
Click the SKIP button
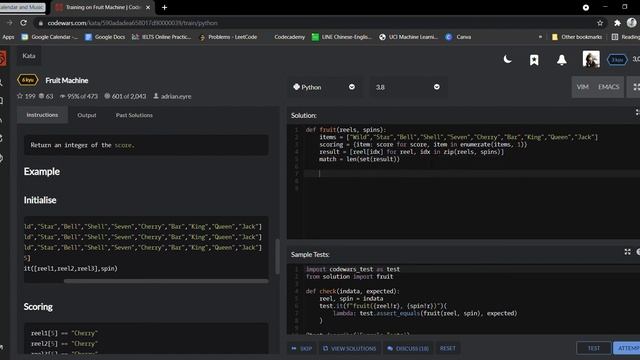302,348
